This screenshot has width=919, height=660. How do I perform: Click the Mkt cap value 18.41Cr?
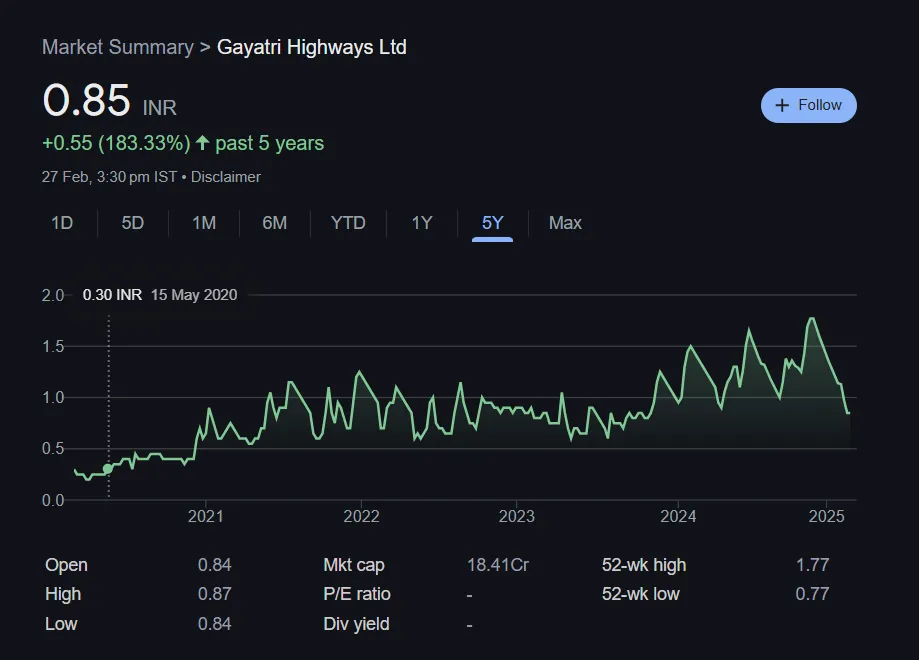pyautogui.click(x=498, y=565)
